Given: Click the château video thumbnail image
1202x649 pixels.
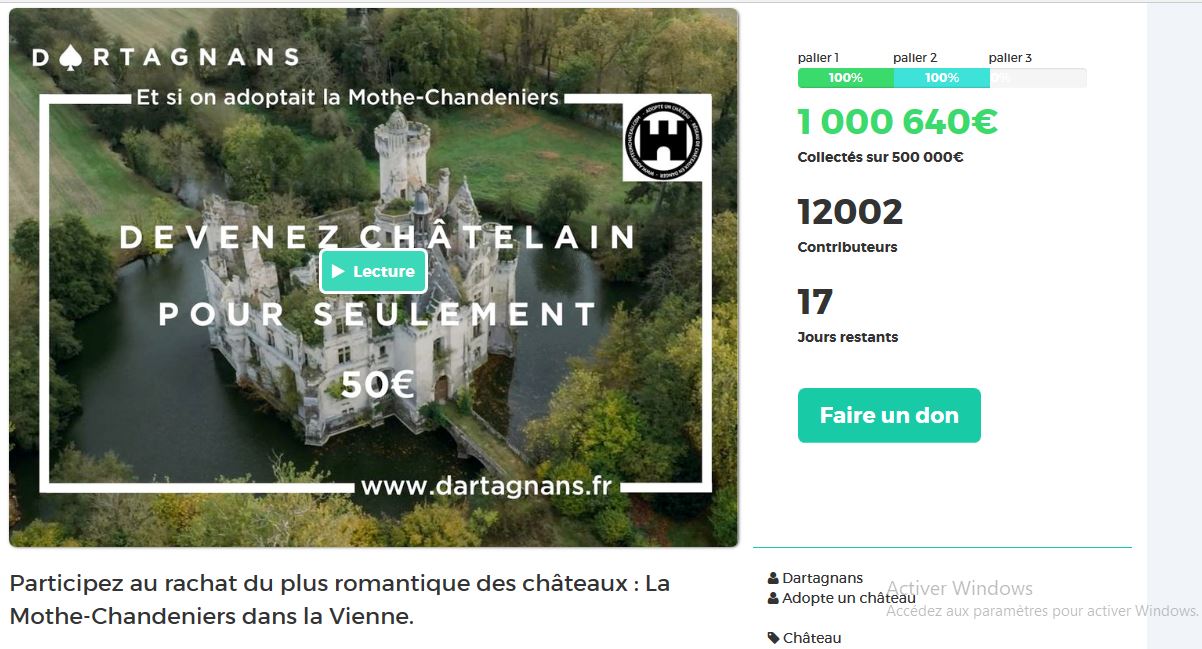Looking at the screenshot, I should tap(374, 278).
